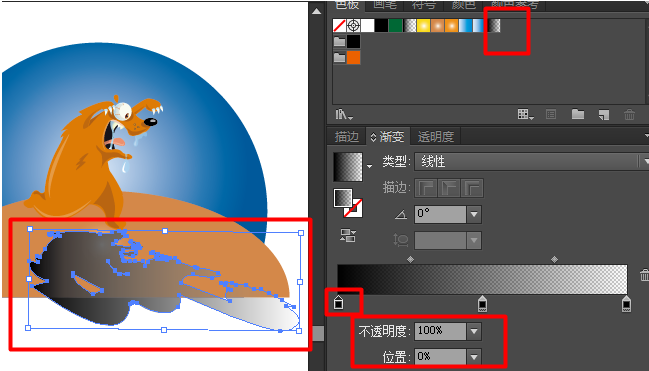Activate the gradient Fill box
649x371 pixels.
pos(343,198)
